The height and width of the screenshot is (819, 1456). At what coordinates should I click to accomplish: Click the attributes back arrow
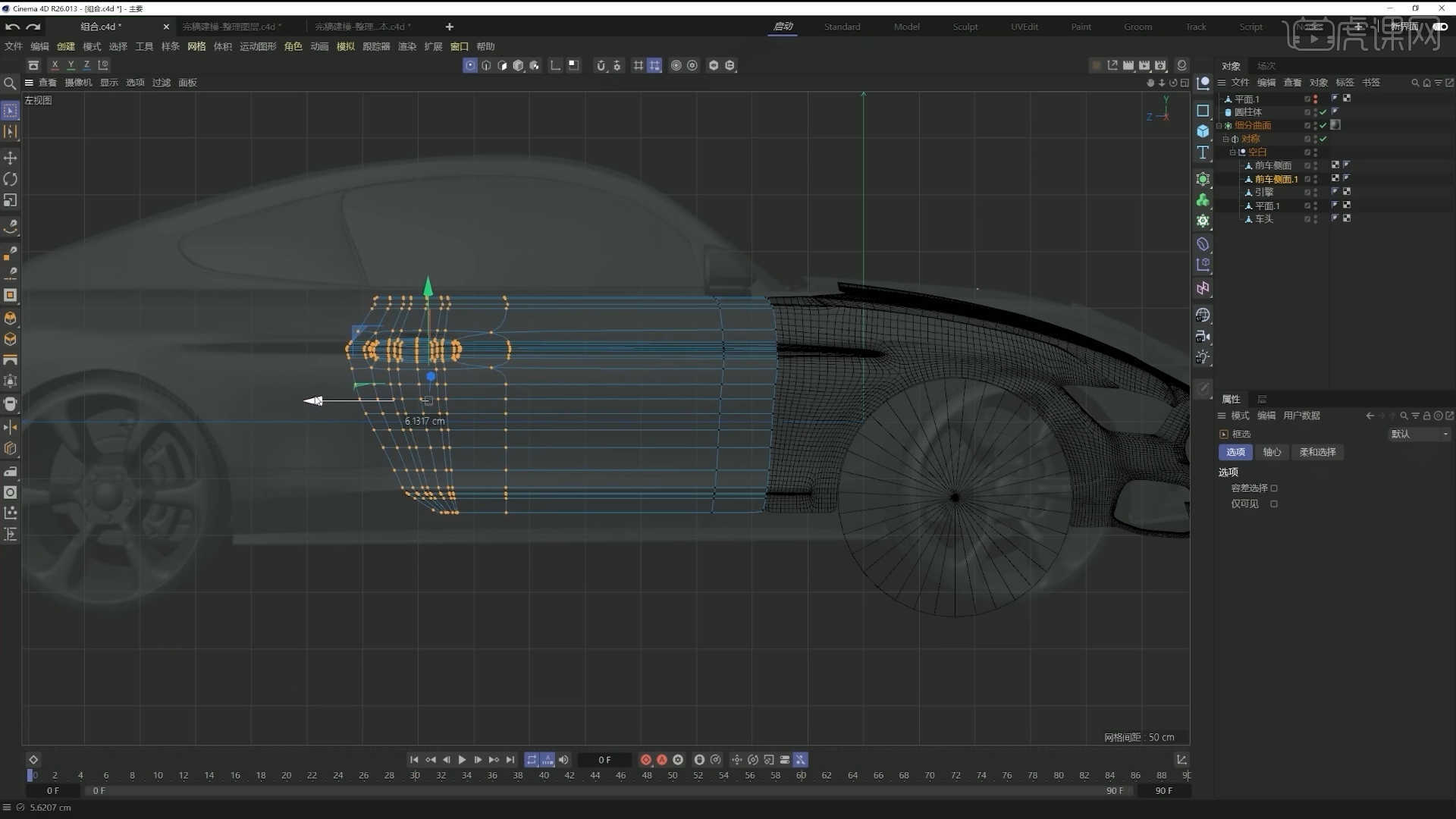tap(1370, 416)
